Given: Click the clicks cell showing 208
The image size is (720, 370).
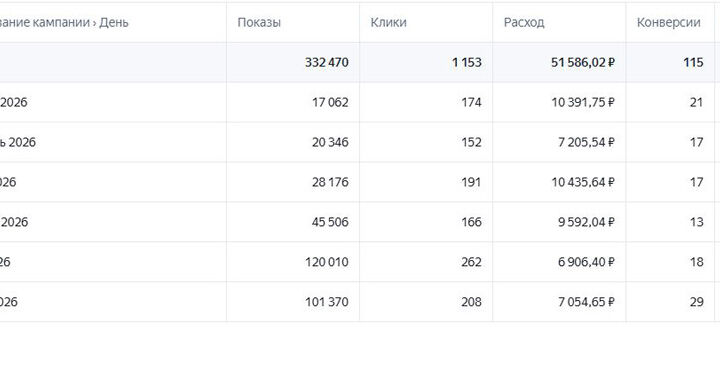Looking at the screenshot, I should [471, 302].
